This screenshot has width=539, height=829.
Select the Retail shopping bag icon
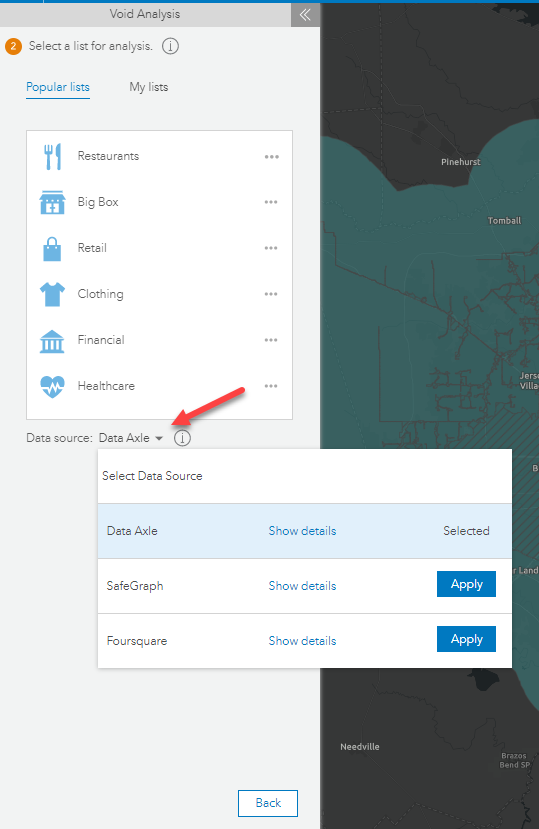click(52, 248)
